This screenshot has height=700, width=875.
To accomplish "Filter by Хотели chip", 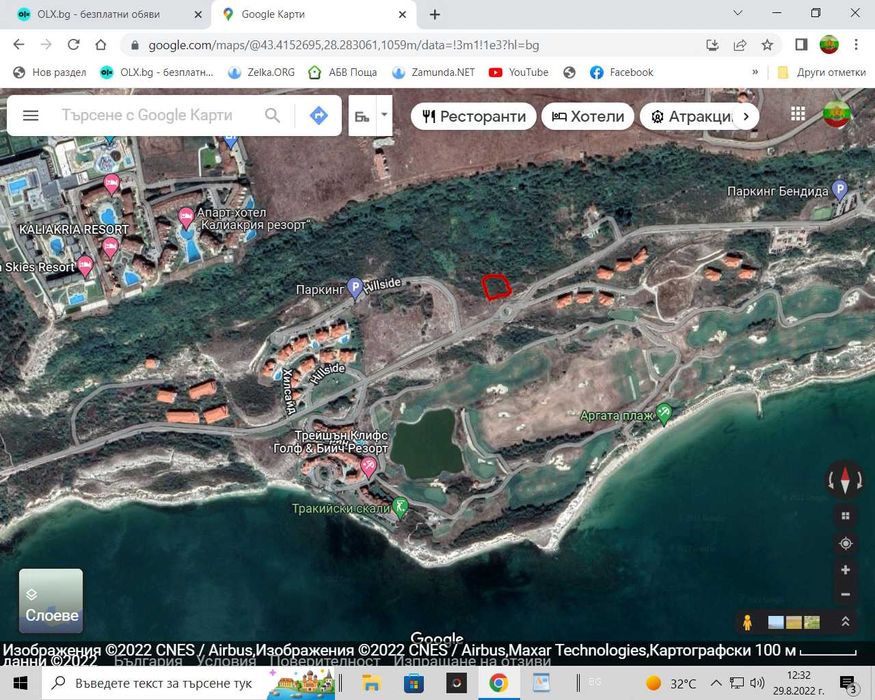I will 588,116.
